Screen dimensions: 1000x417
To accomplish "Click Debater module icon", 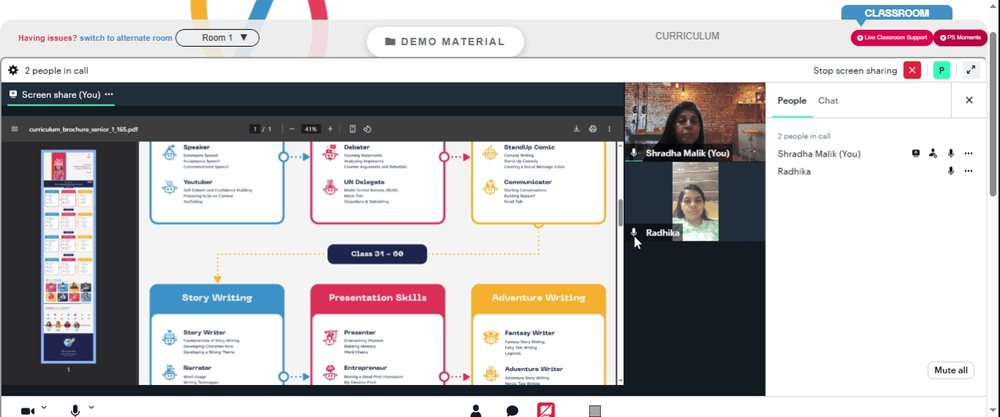I will pyautogui.click(x=330, y=152).
